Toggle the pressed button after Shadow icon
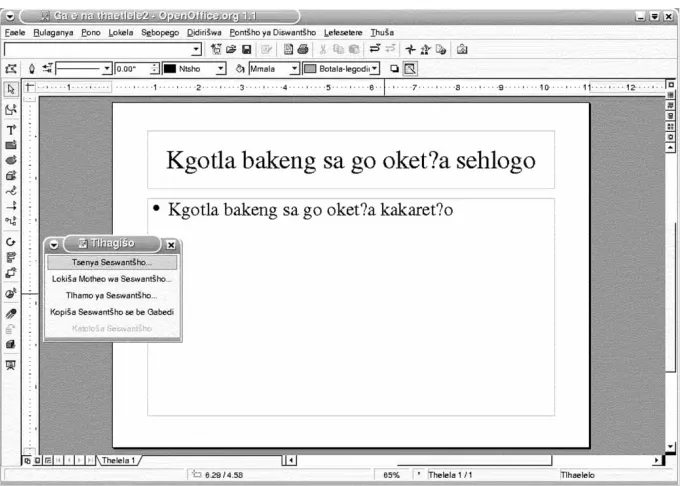 (410, 69)
